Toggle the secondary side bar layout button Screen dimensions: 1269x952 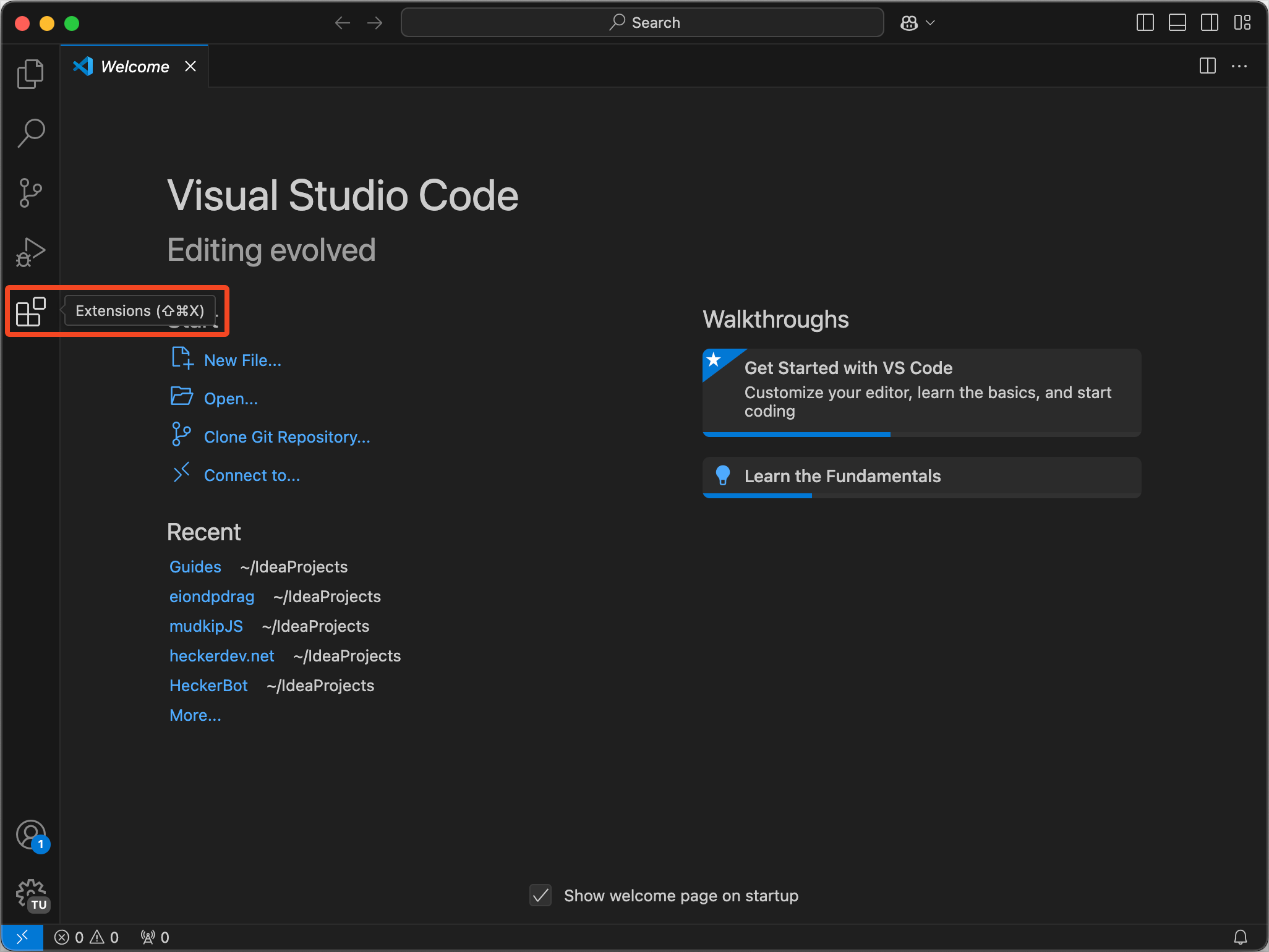coord(1209,23)
